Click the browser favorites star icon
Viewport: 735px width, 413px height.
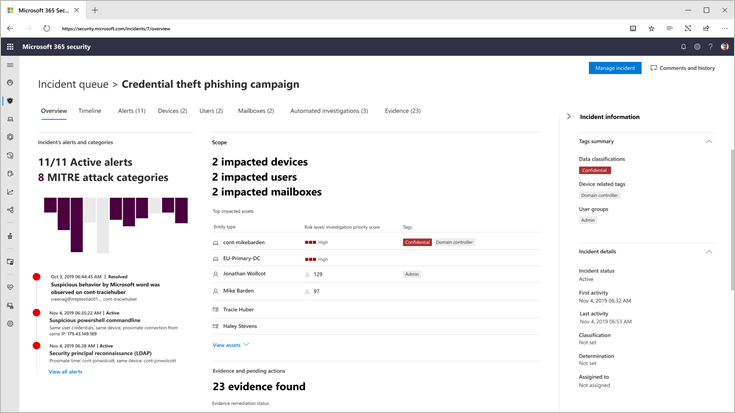pyautogui.click(x=651, y=28)
